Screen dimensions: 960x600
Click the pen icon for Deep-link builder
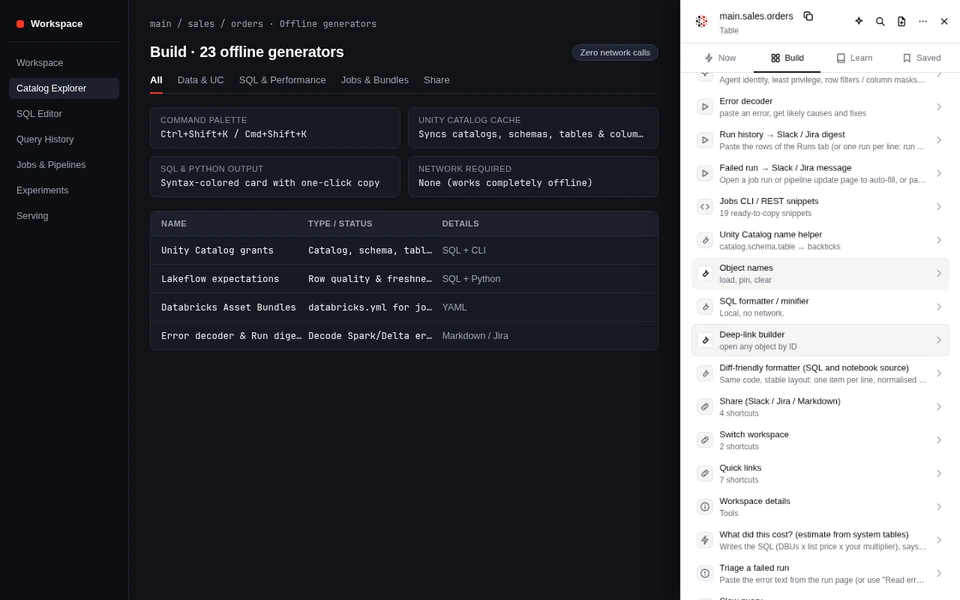705,340
